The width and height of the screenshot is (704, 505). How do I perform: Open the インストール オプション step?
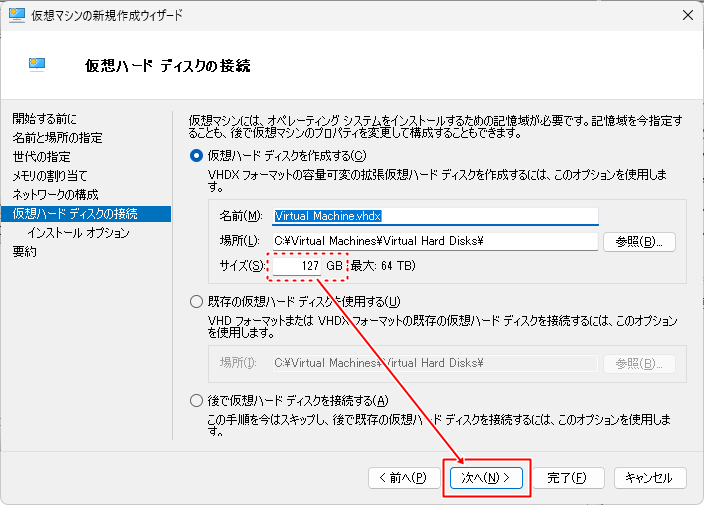click(x=78, y=233)
